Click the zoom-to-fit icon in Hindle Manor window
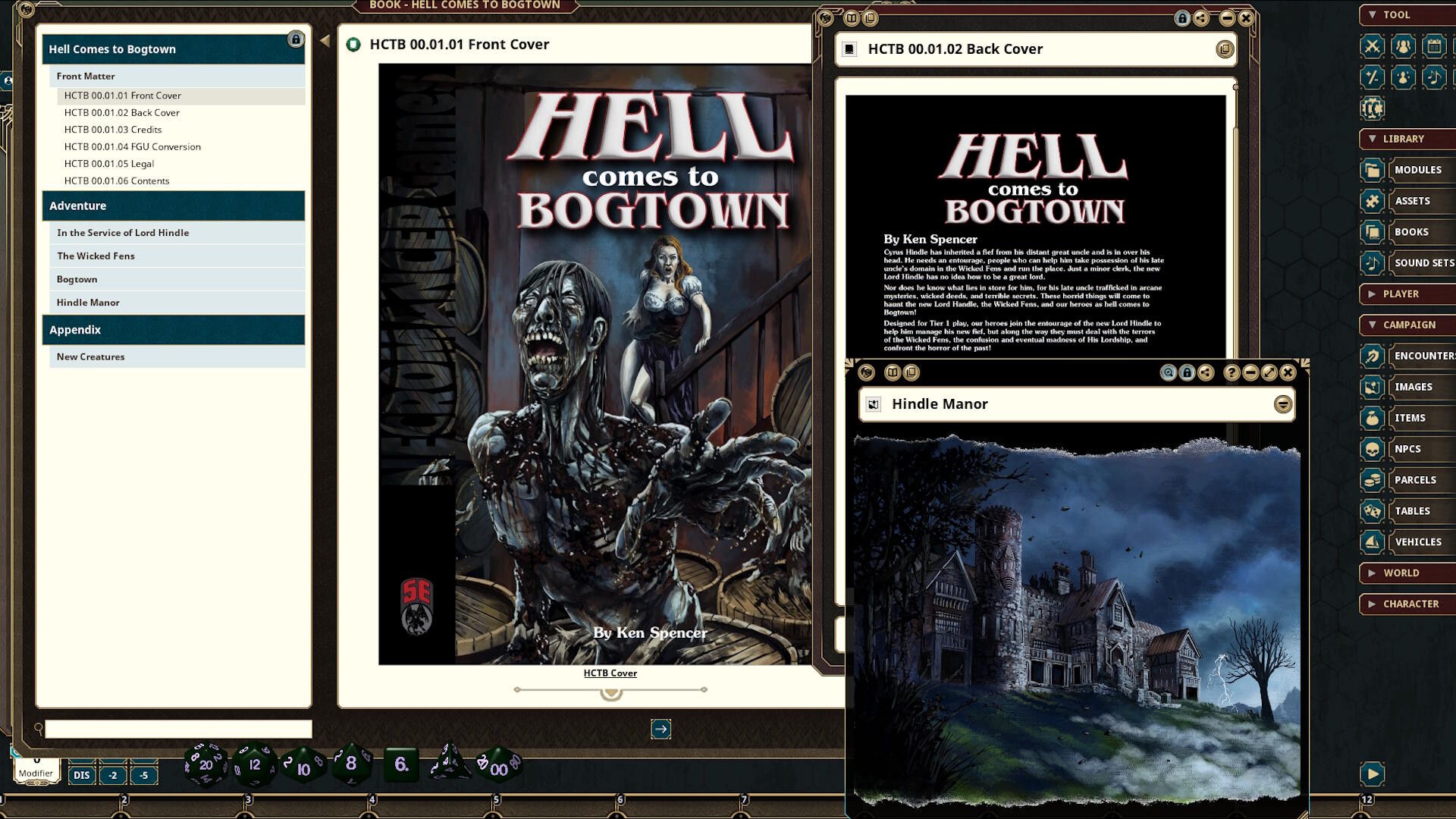The width and height of the screenshot is (1456, 819). pyautogui.click(x=1168, y=372)
